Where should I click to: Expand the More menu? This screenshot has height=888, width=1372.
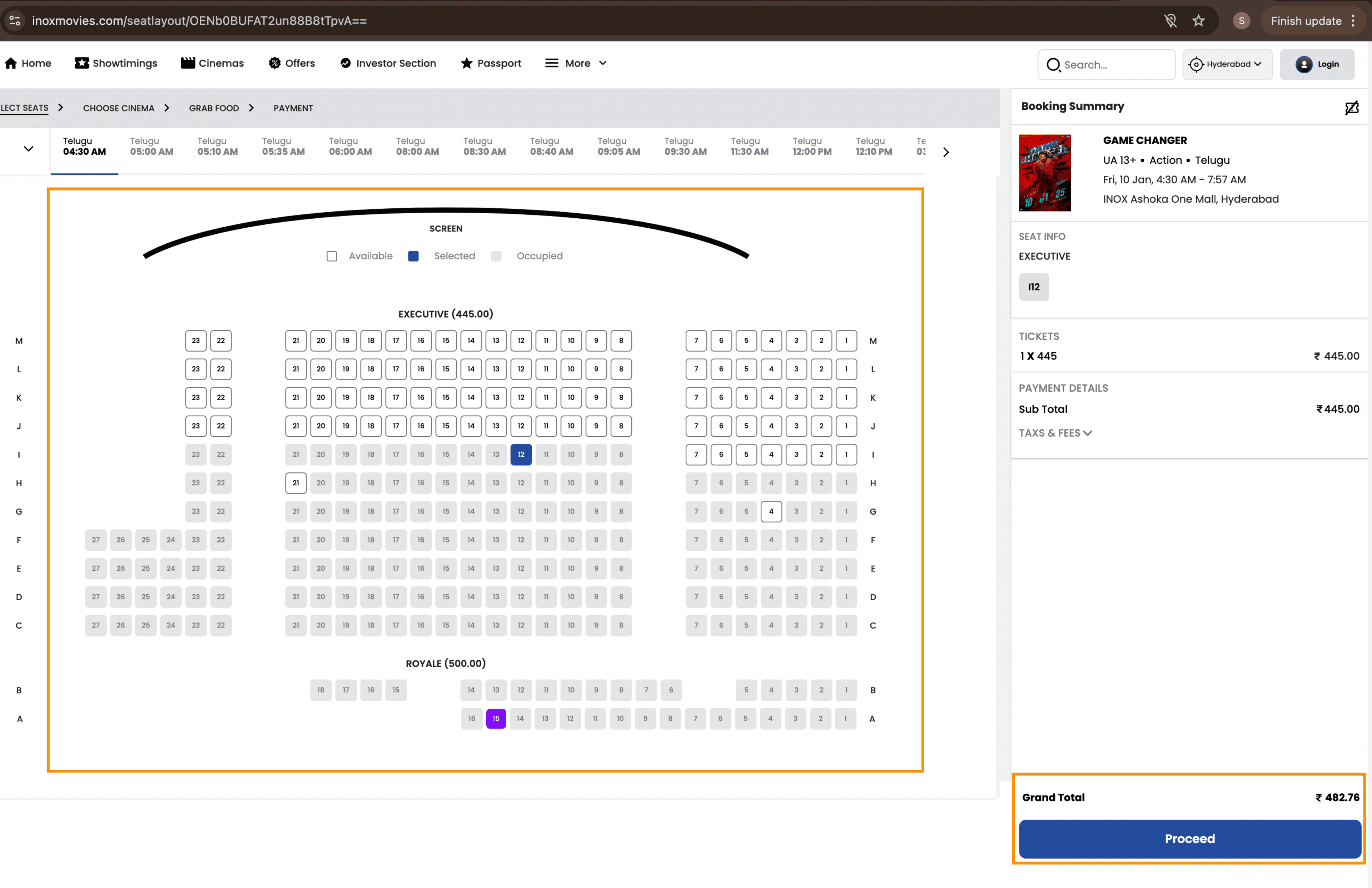[x=575, y=63]
